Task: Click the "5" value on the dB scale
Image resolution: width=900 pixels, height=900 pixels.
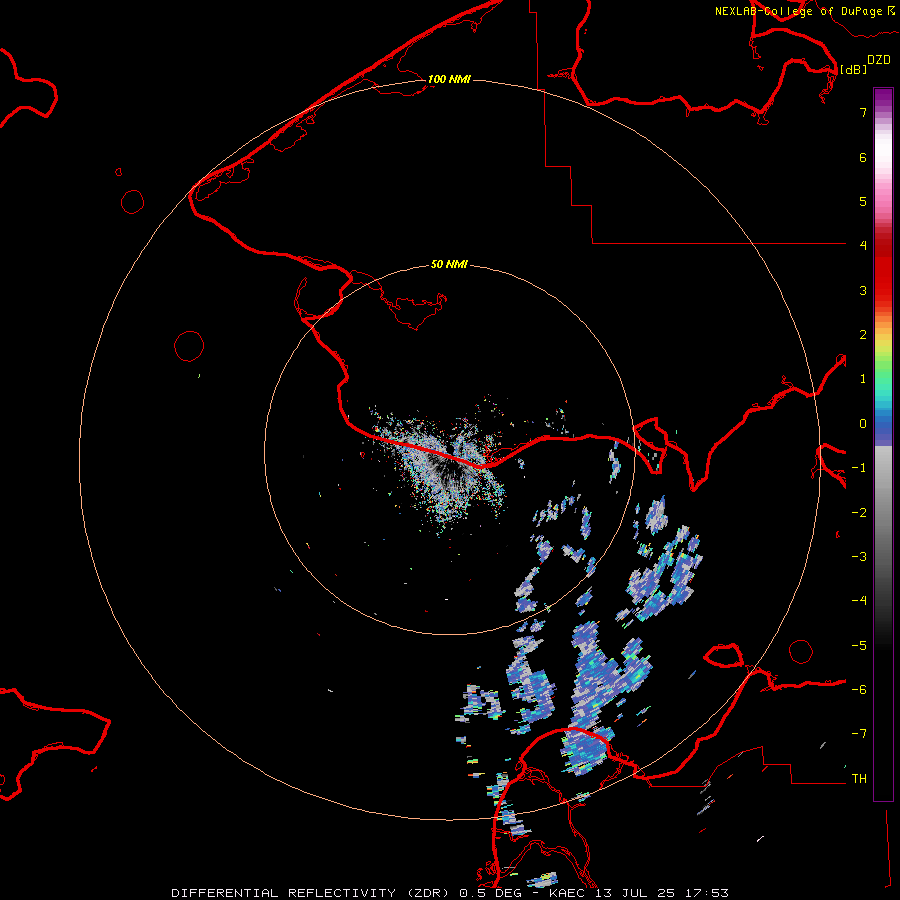Action: pyautogui.click(x=863, y=201)
